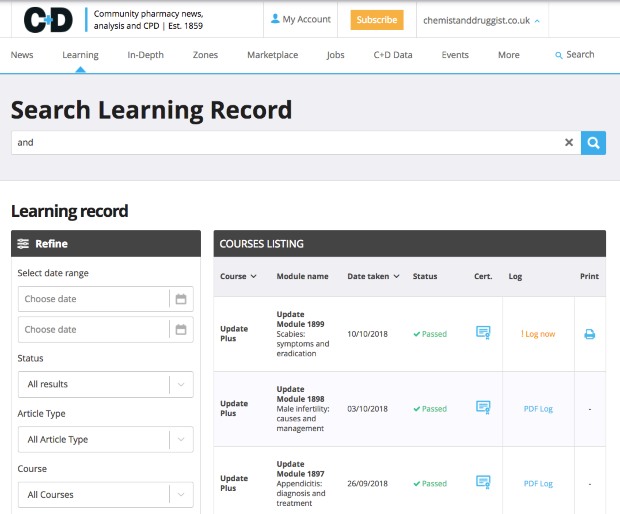Click Passed status for Module 1897
Viewport: 620px width, 514px height.
[x=430, y=484]
